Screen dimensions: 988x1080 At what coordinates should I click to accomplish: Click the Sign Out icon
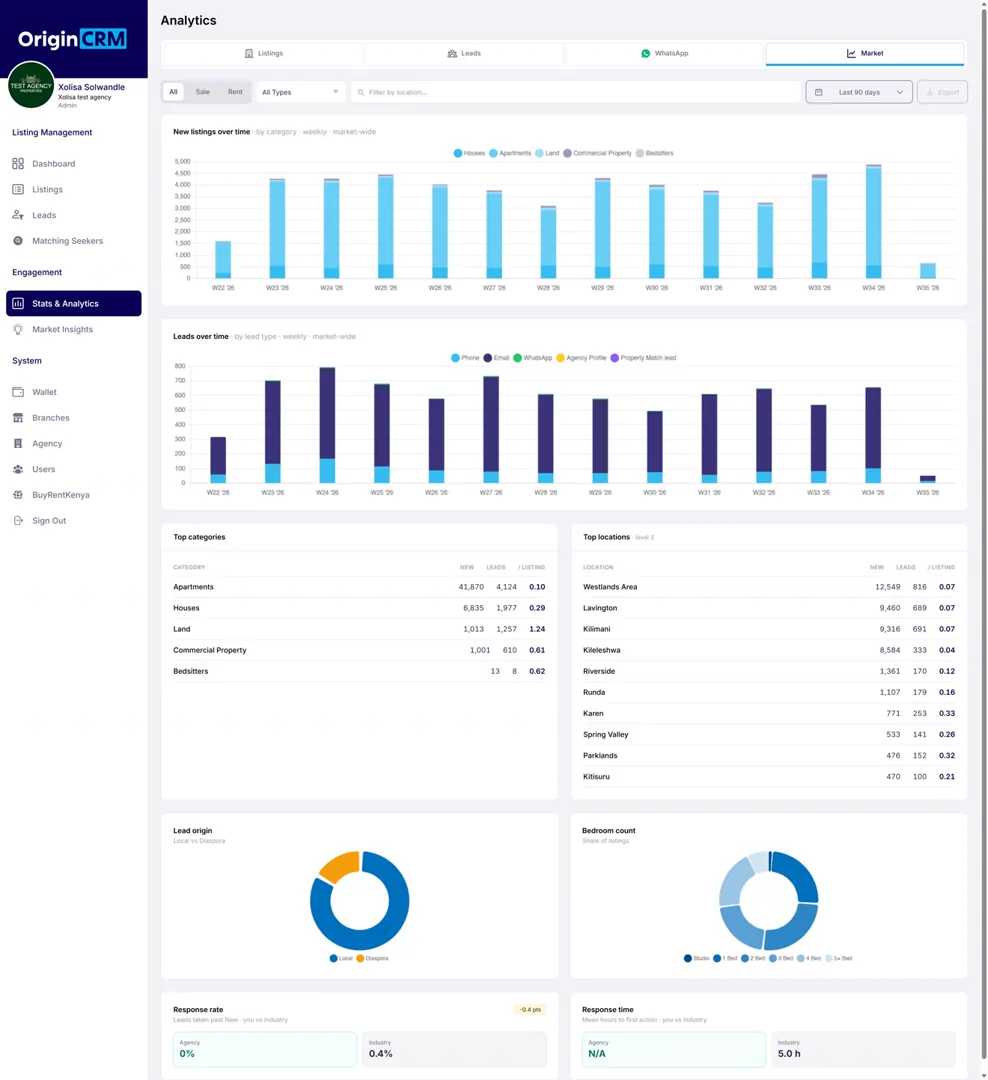[18, 521]
